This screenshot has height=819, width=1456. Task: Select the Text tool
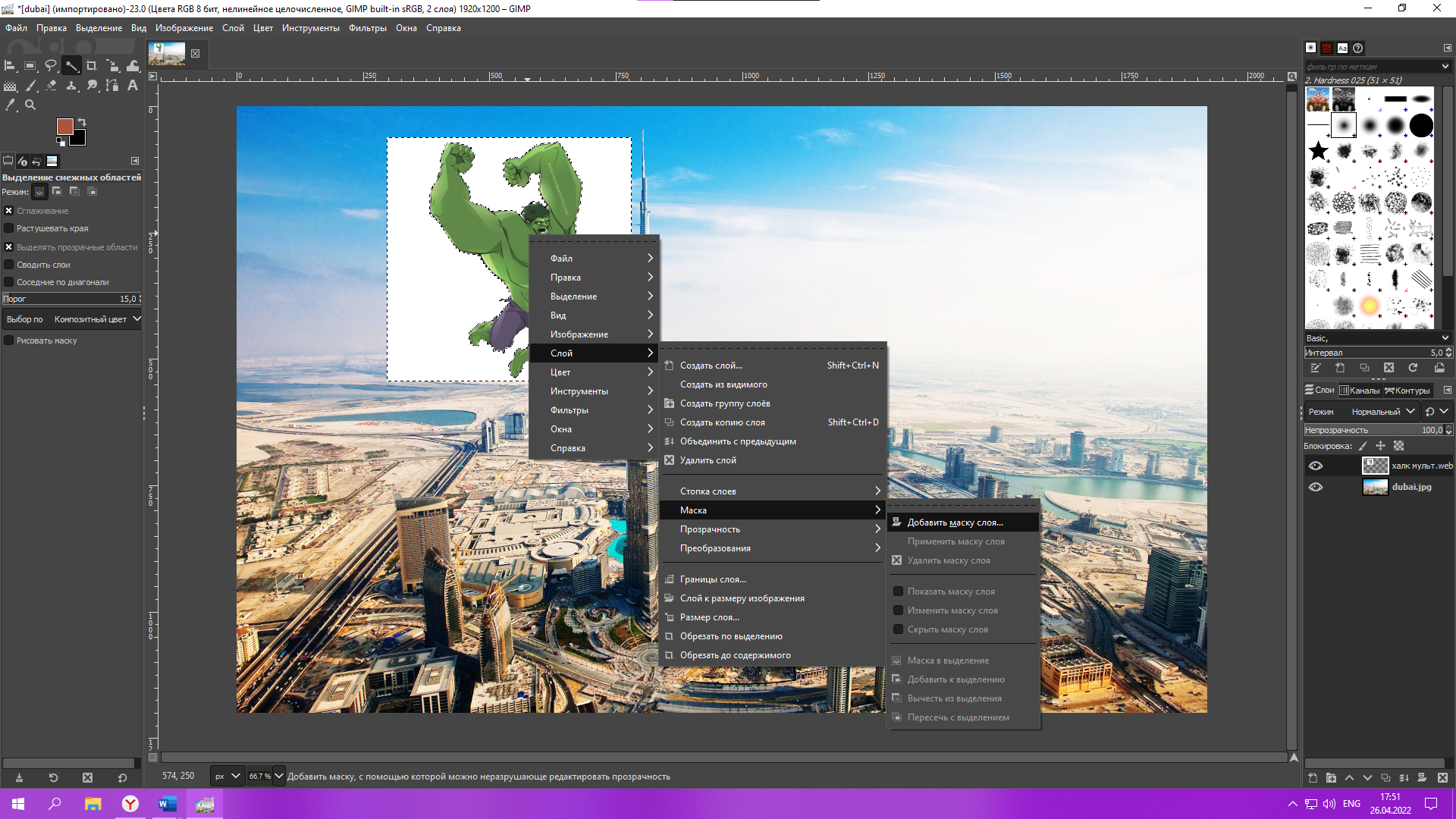[133, 86]
